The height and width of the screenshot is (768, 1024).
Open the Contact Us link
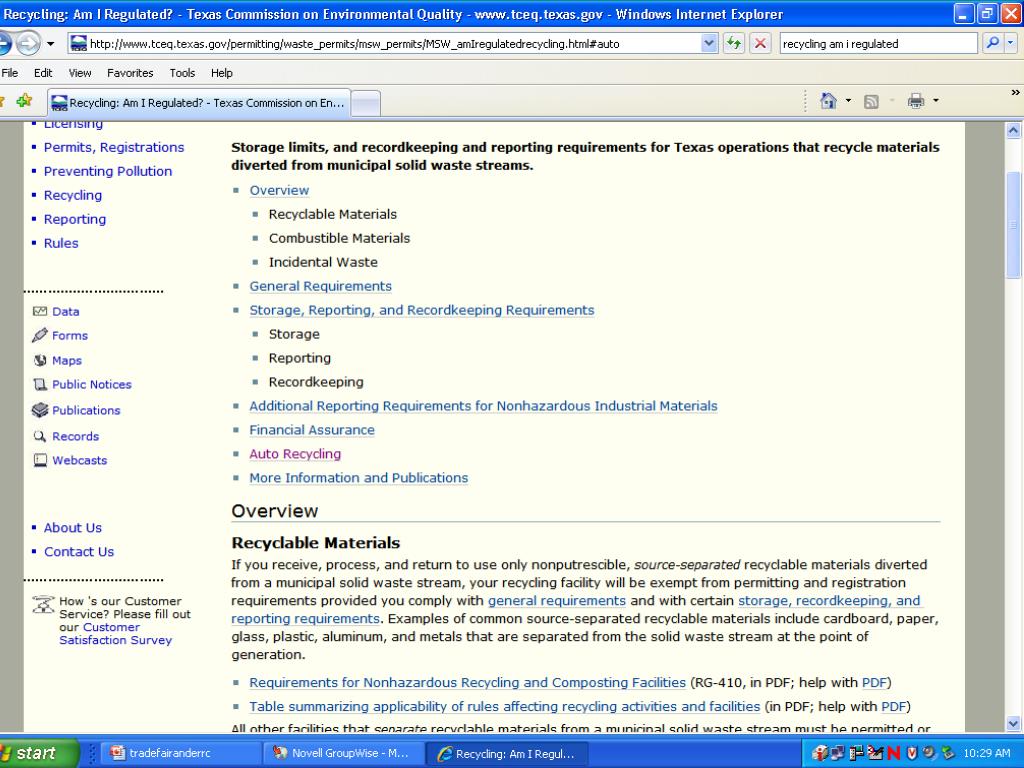[x=78, y=552]
